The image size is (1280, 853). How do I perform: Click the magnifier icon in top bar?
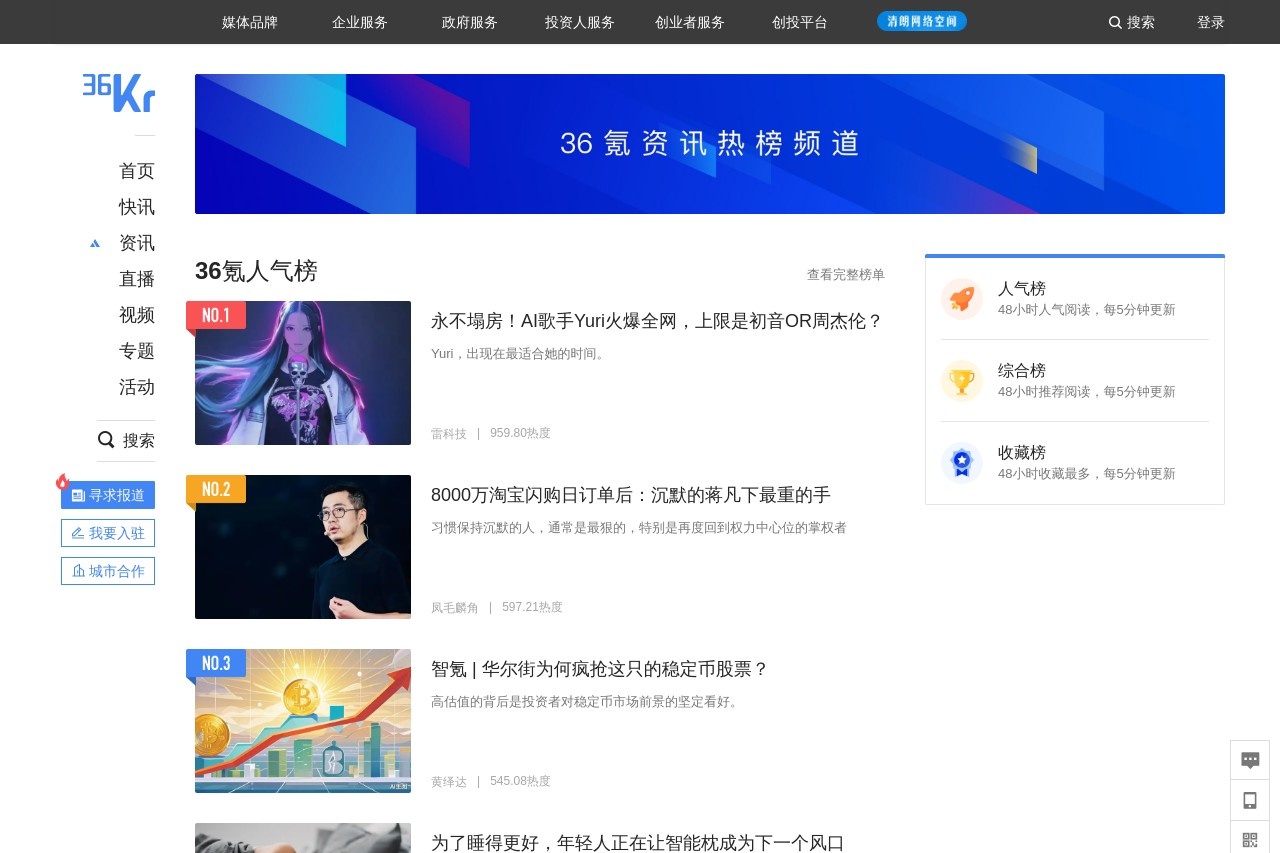pyautogui.click(x=1115, y=22)
